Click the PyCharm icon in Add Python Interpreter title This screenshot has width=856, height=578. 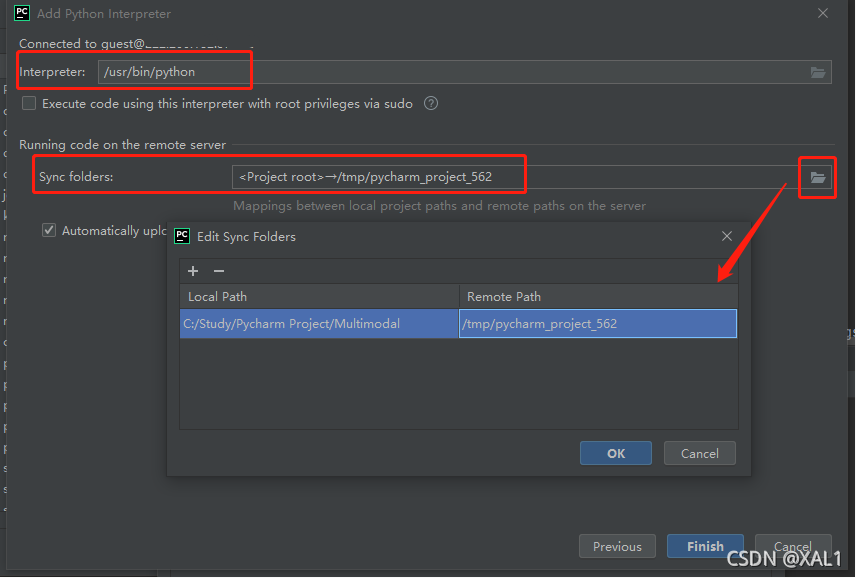click(22, 13)
